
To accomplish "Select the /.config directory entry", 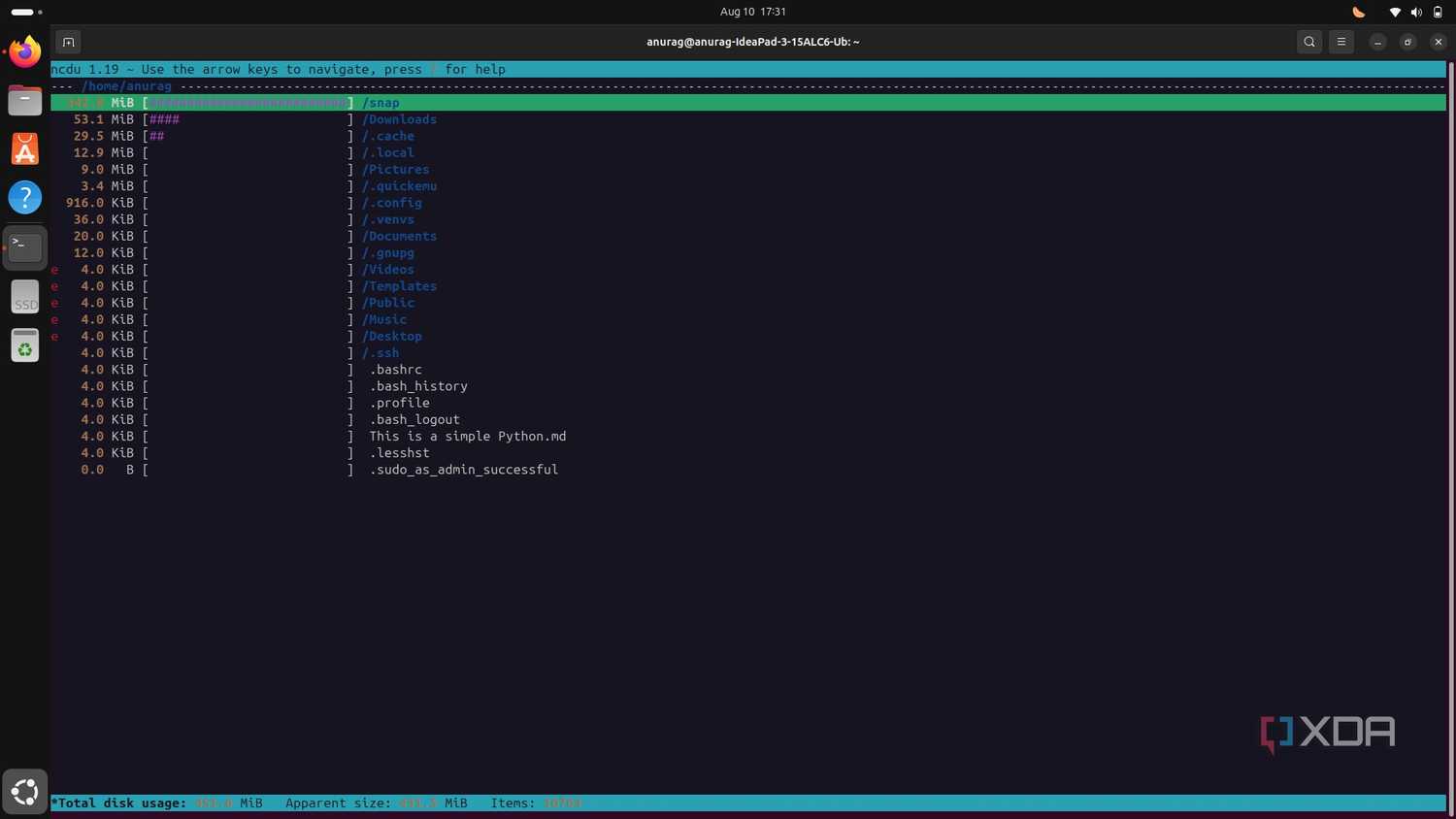I will coord(392,203).
